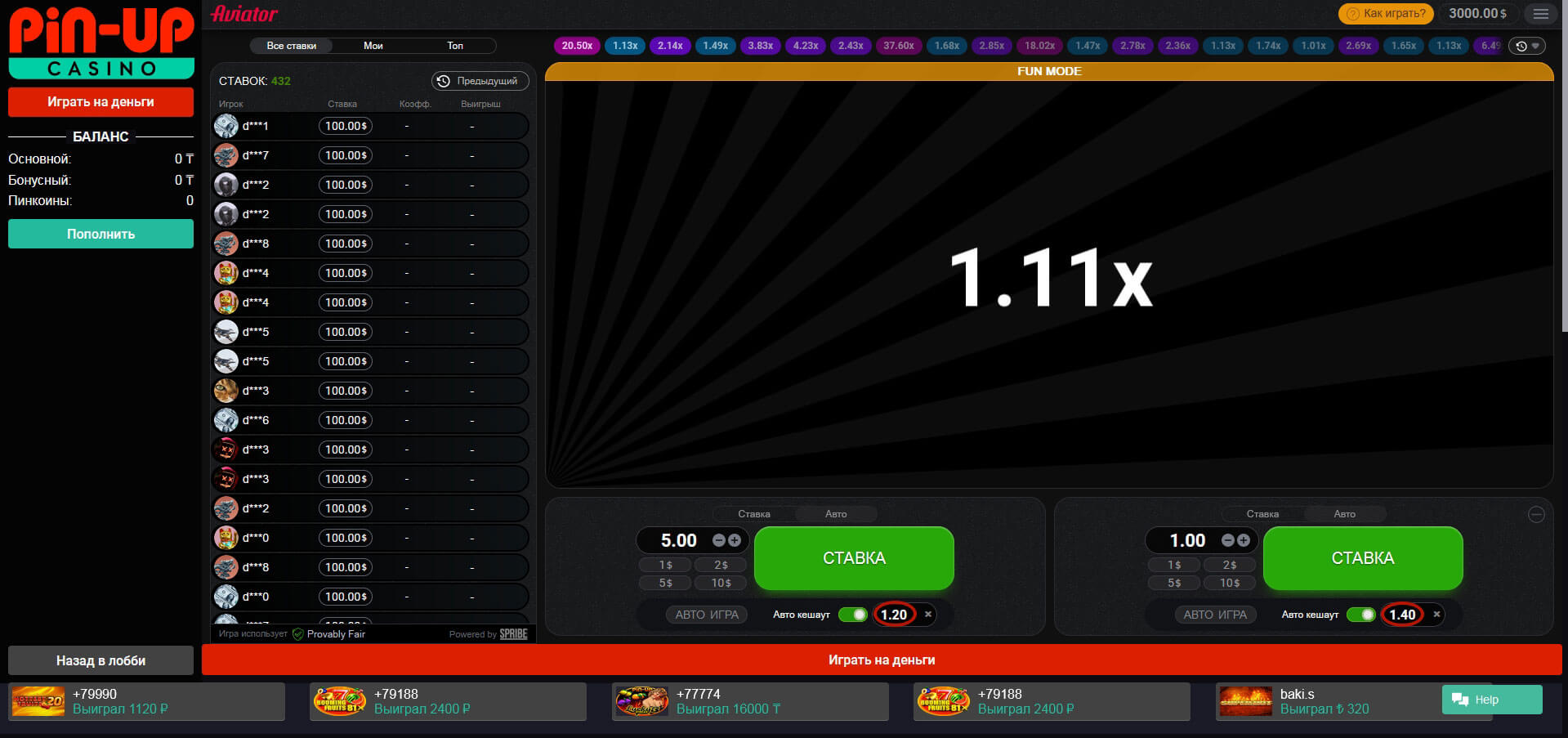Open the Spribe provider link
The image size is (1568, 738).
513,634
